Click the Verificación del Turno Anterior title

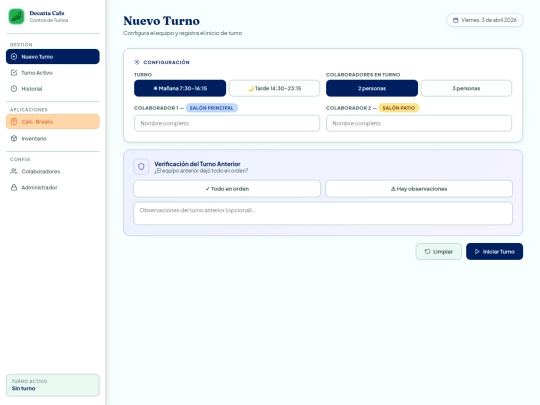tap(197, 164)
